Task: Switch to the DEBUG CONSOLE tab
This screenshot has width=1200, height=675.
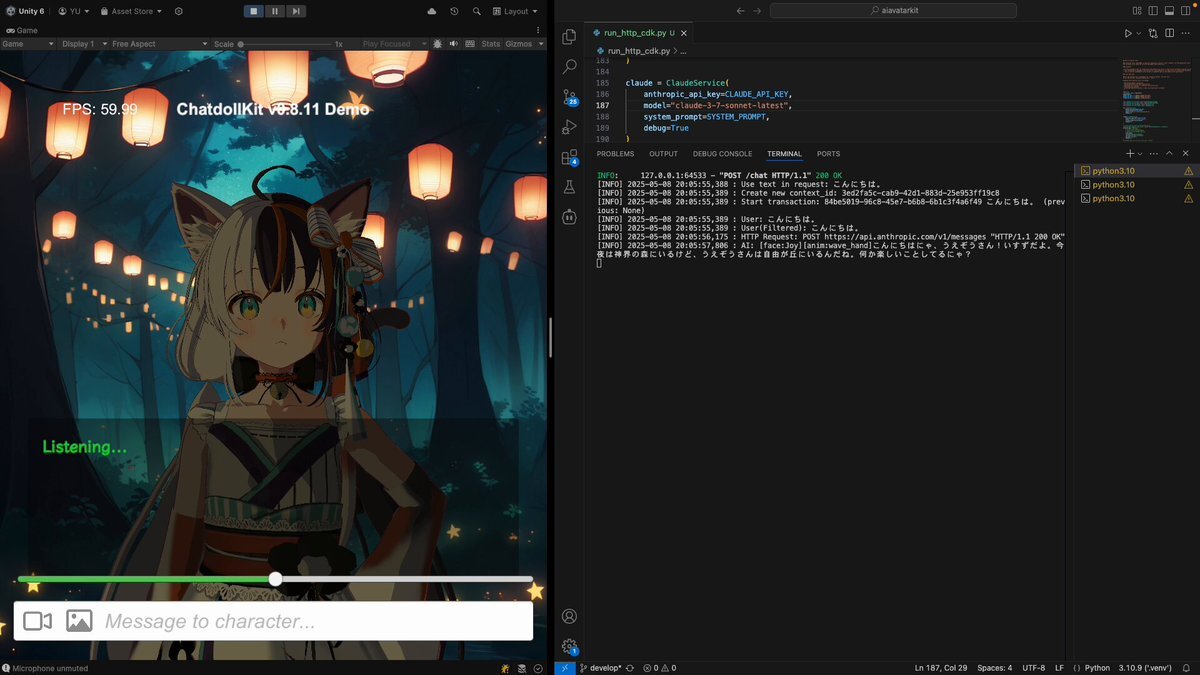Action: point(722,154)
